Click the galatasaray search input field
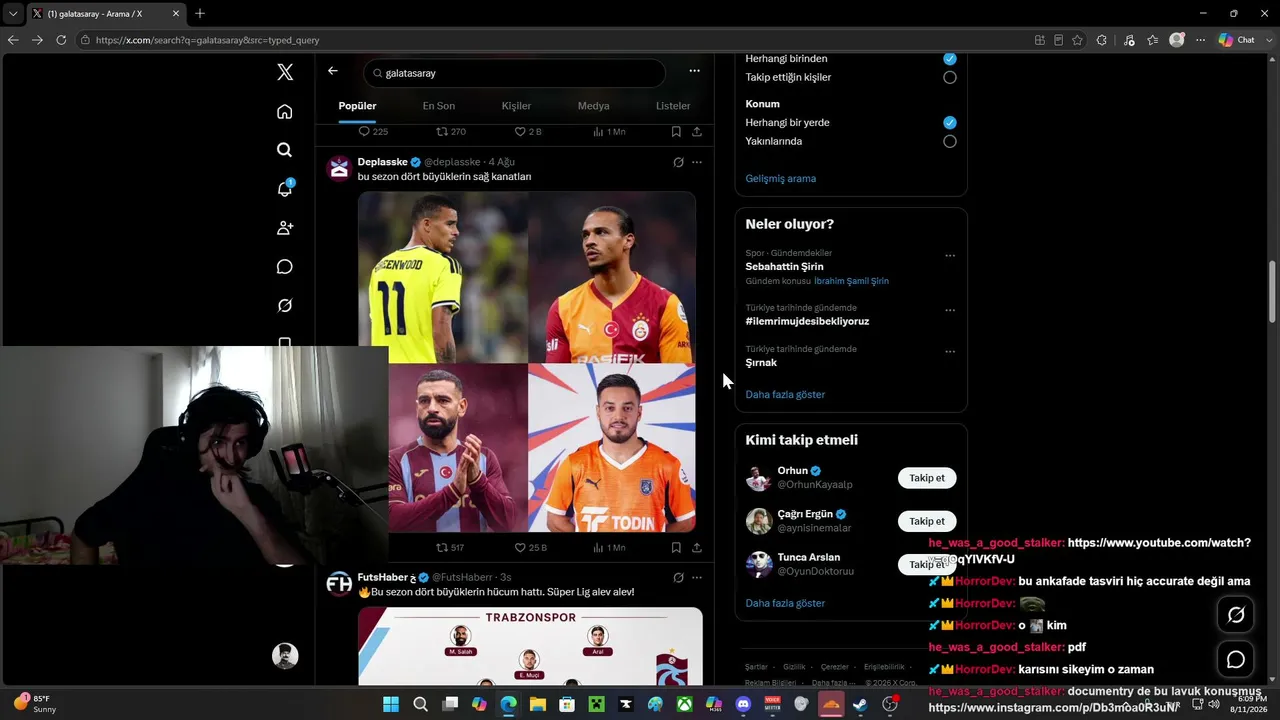This screenshot has height=720, width=1280. coord(514,73)
